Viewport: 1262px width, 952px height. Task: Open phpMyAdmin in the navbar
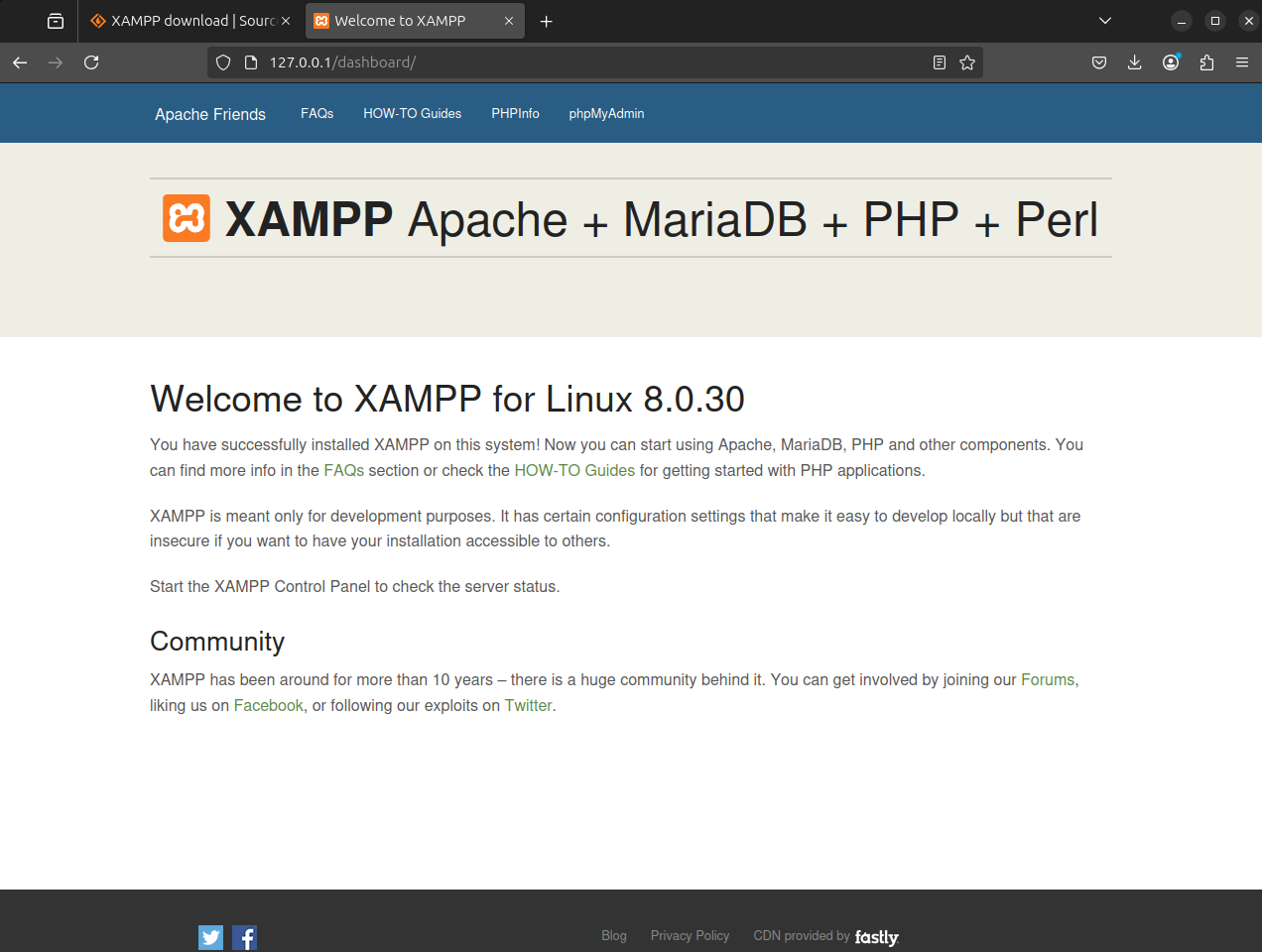pos(607,113)
